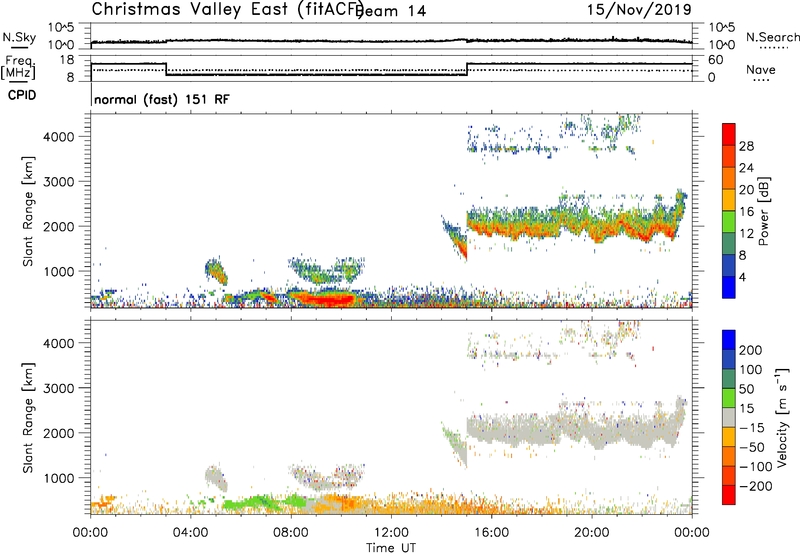Click the Nave legend label

(x=760, y=69)
